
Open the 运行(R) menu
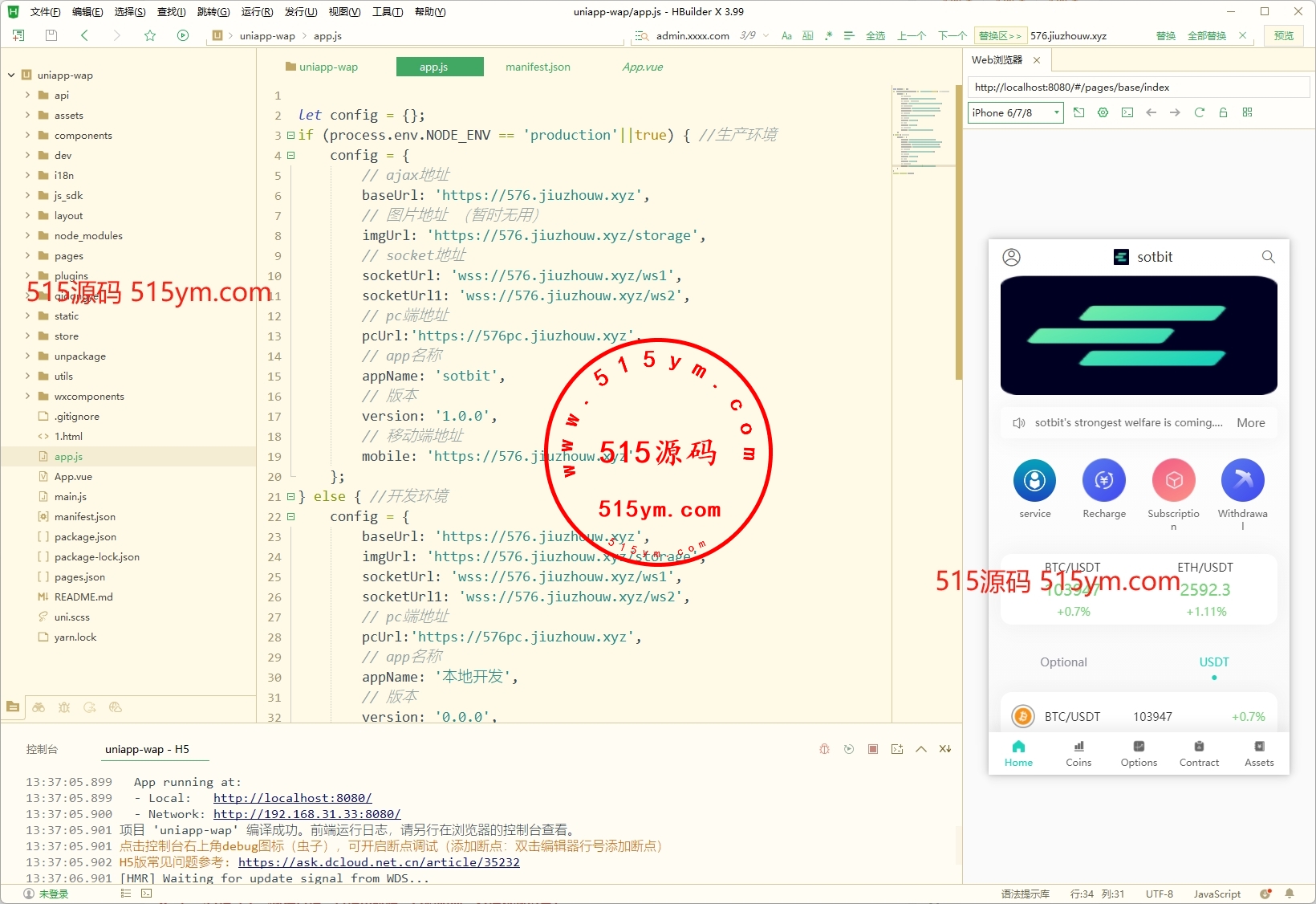tap(257, 11)
